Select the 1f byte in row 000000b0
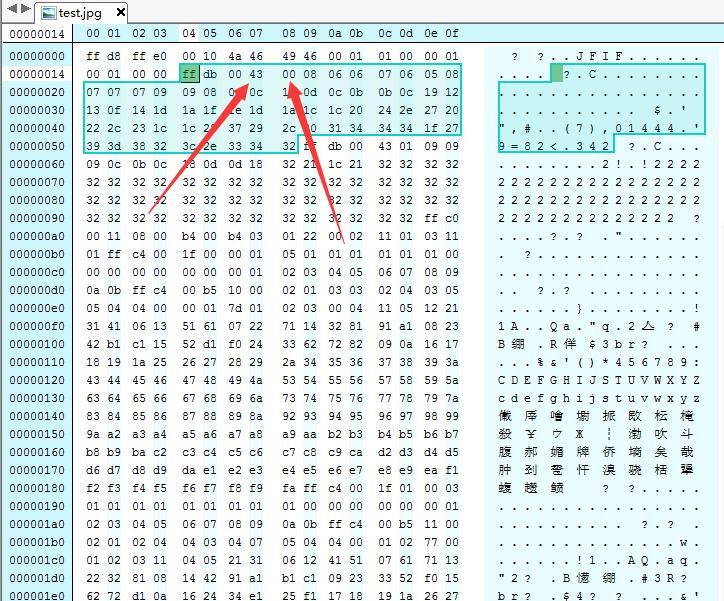724x601 pixels. [189, 254]
